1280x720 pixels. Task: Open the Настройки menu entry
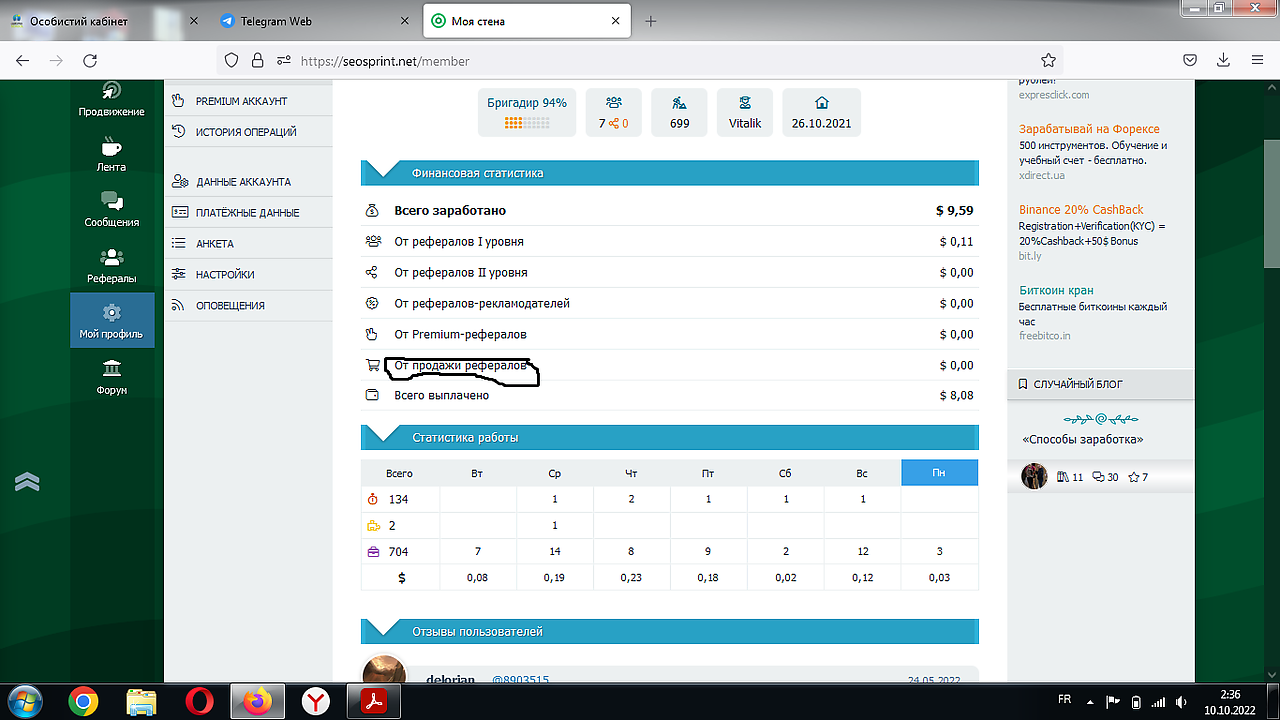(225, 274)
